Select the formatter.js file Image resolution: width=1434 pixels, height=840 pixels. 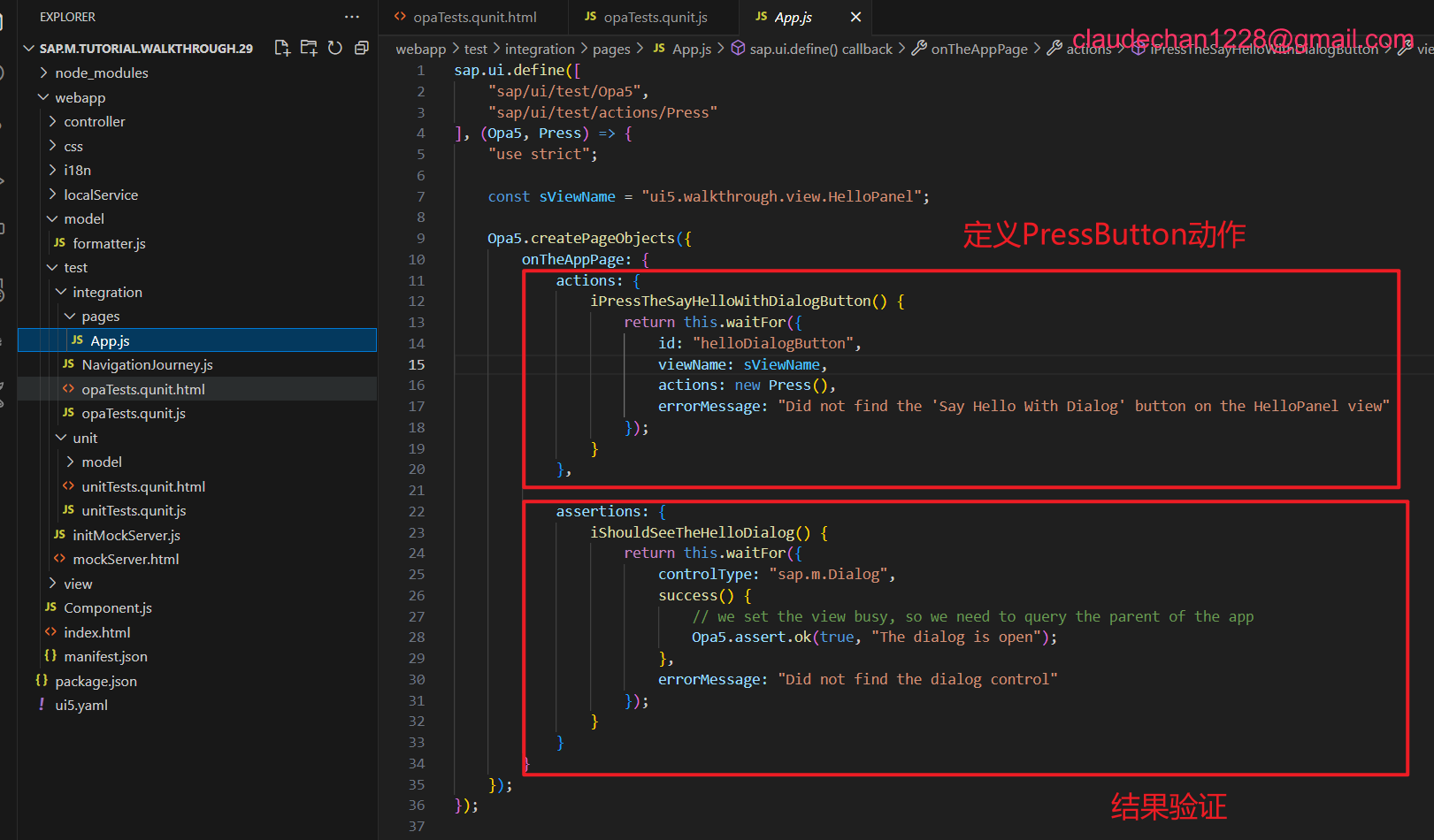(109, 243)
